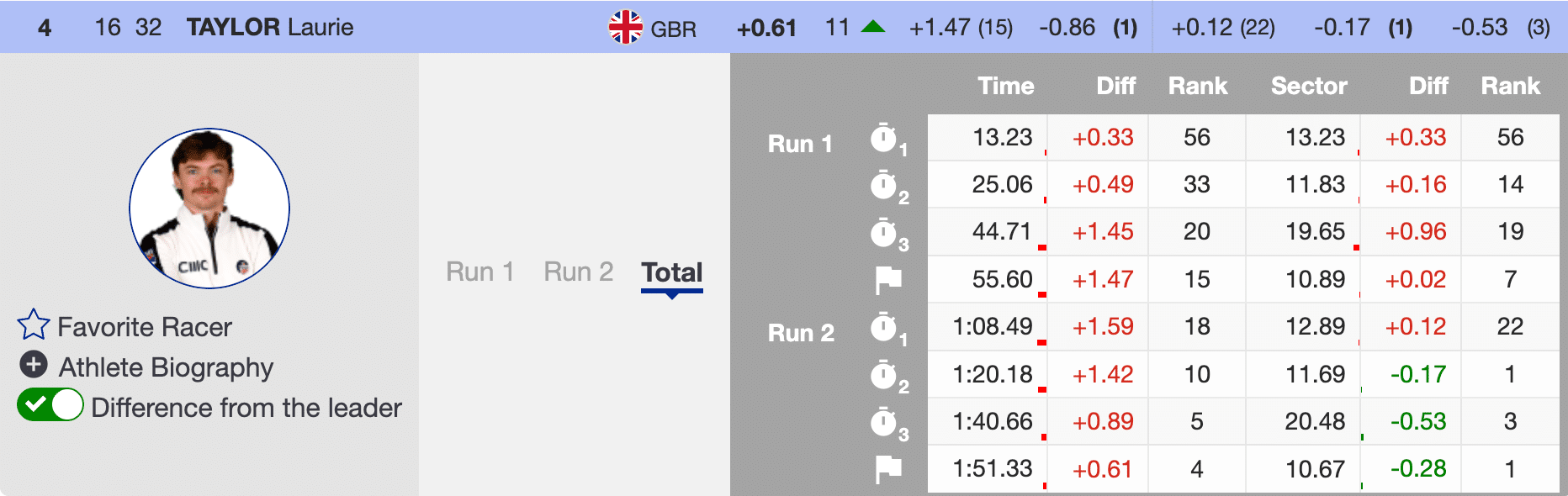Screen dimensions: 1568x496
Task: Toggle Difference from the leader switch
Action: (x=50, y=405)
